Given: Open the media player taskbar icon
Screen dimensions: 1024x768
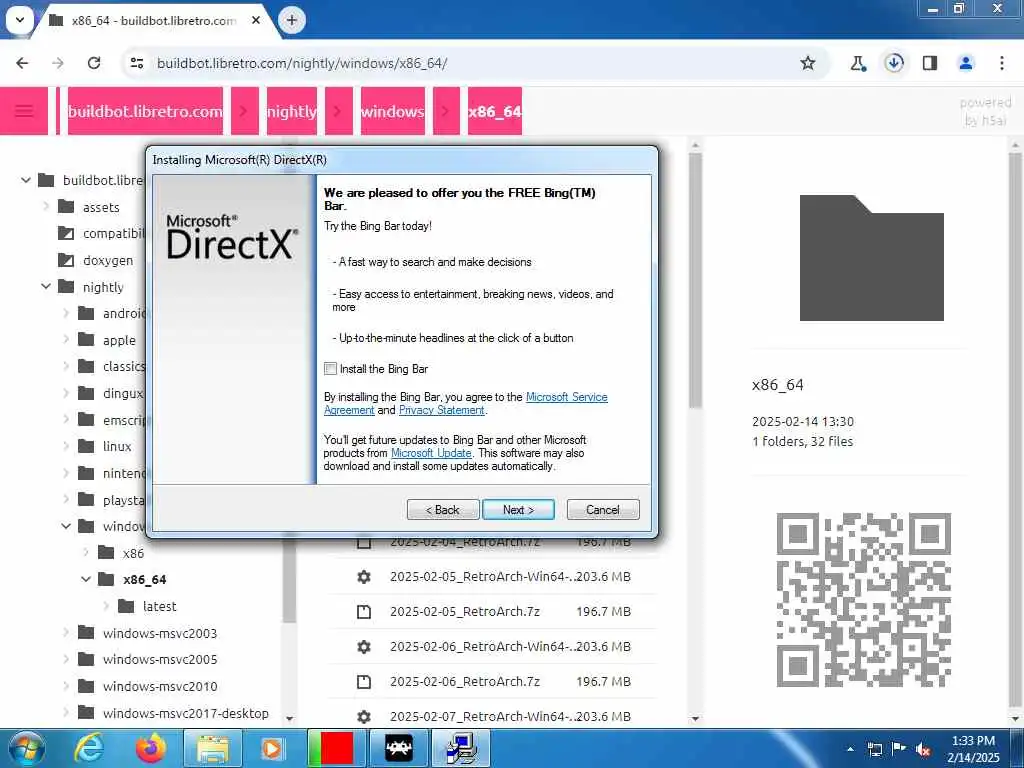Looking at the screenshot, I should click(272, 748).
